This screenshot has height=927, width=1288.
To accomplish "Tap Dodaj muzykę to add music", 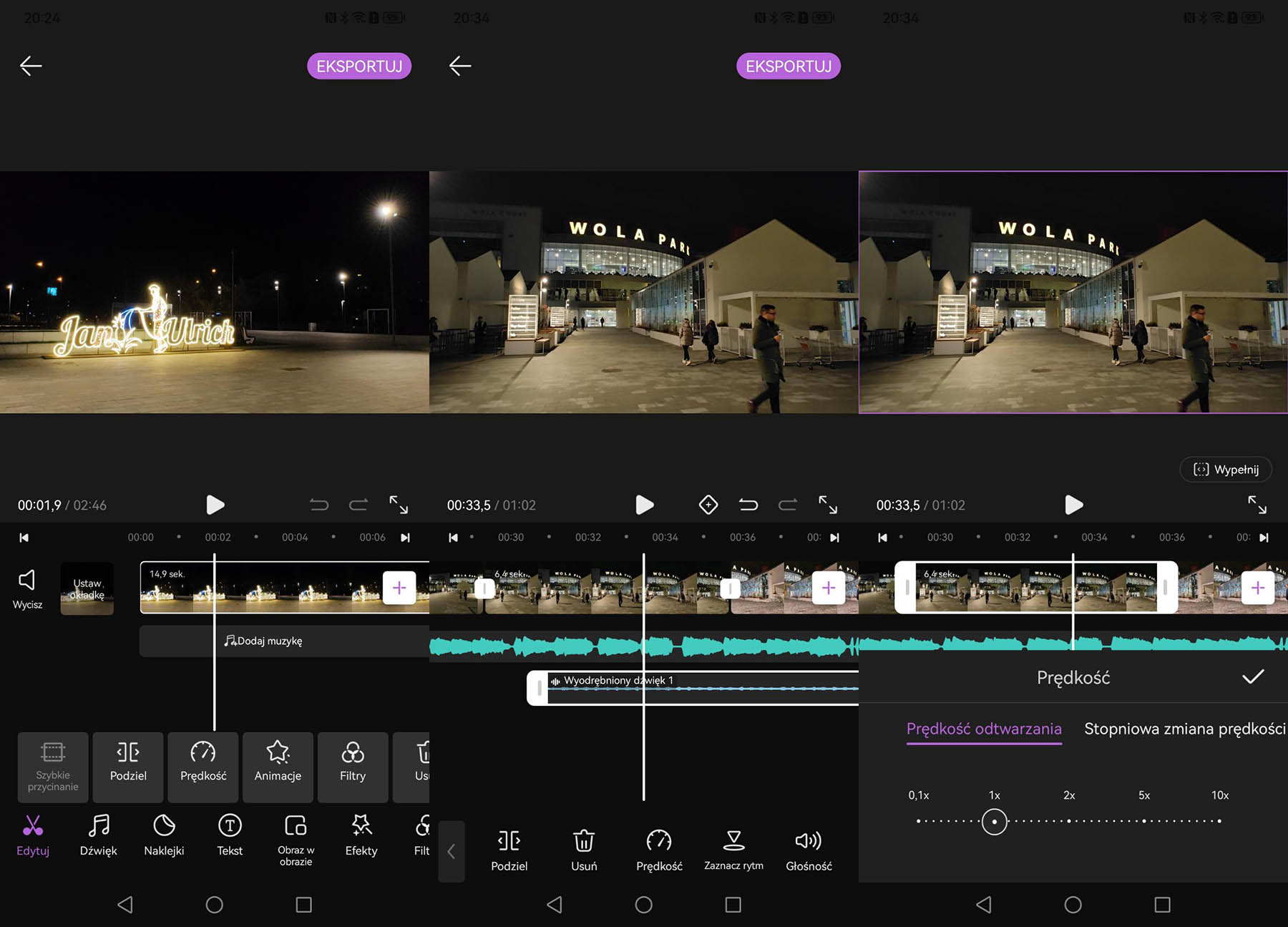I will (263, 641).
